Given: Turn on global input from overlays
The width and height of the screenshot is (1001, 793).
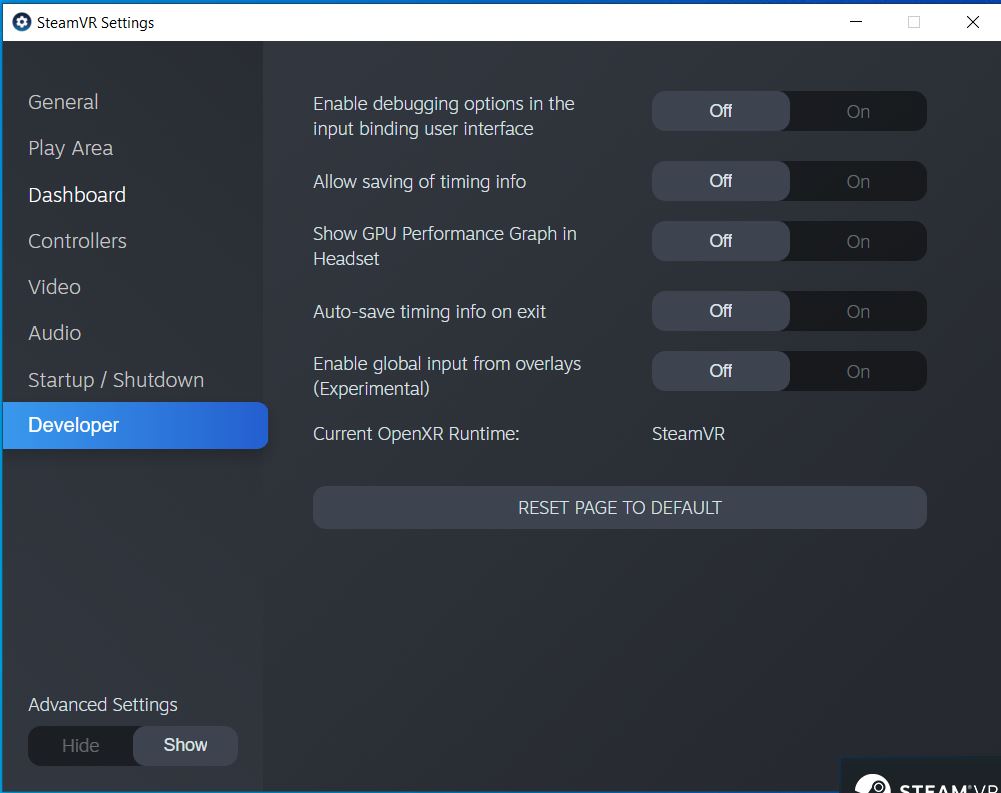Looking at the screenshot, I should pos(858,371).
